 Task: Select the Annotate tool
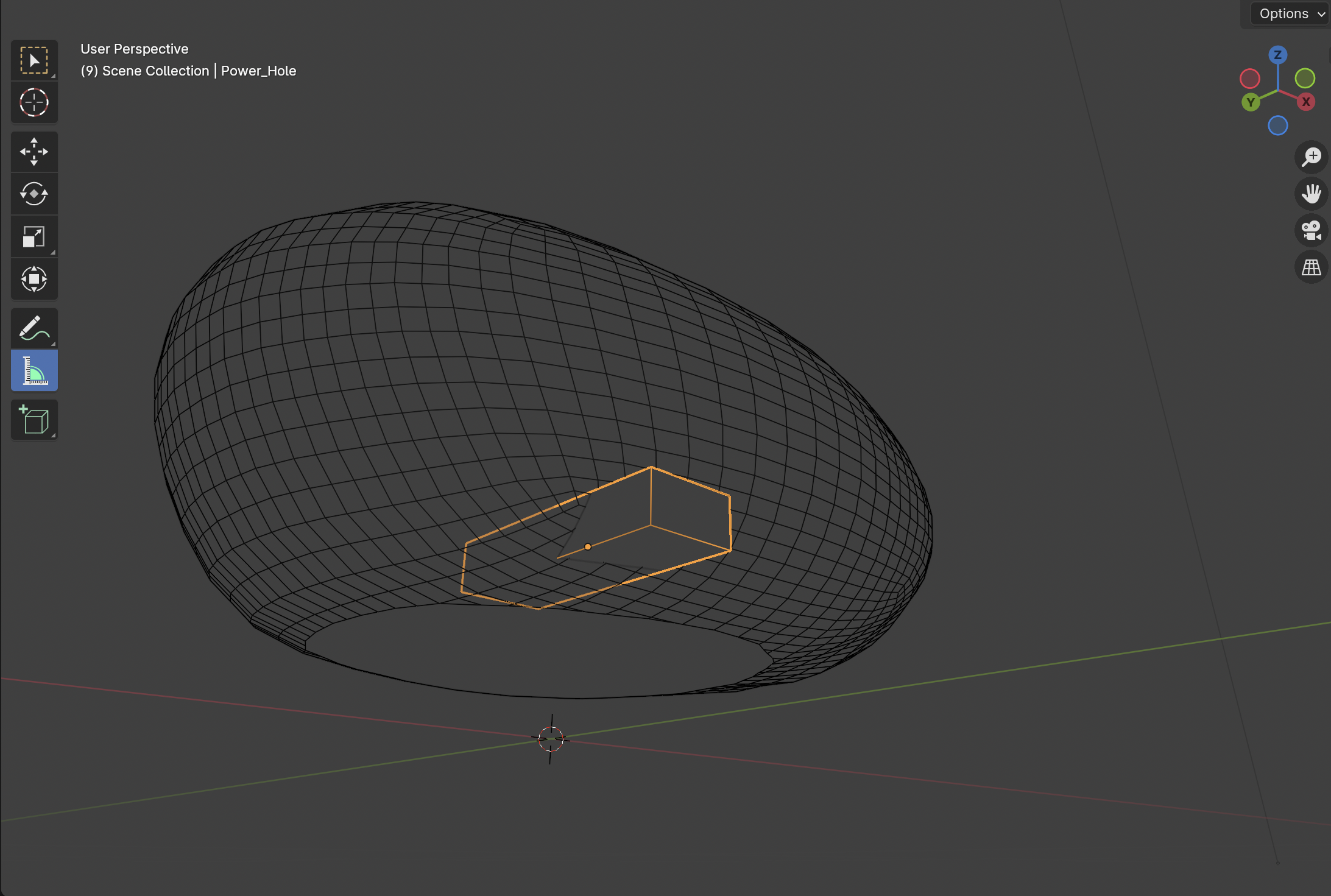point(34,328)
